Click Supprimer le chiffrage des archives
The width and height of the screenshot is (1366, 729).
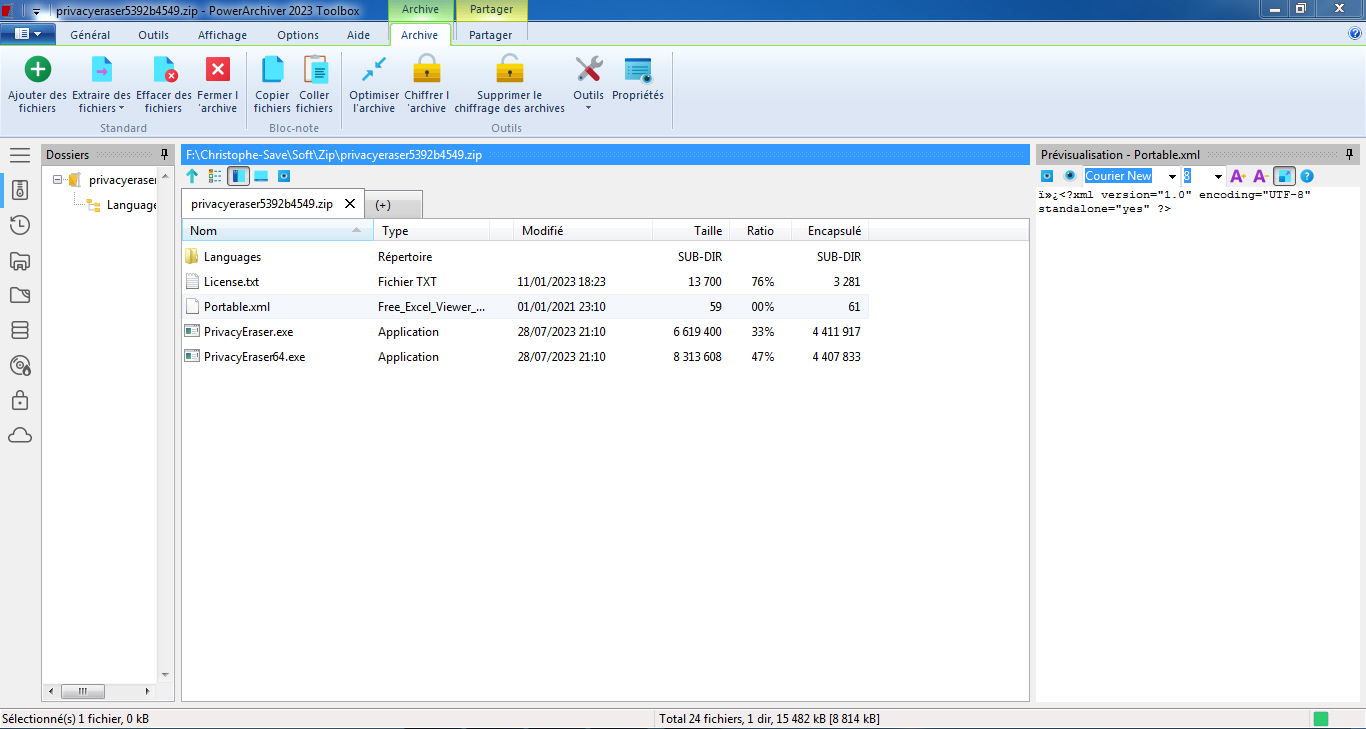pos(510,84)
